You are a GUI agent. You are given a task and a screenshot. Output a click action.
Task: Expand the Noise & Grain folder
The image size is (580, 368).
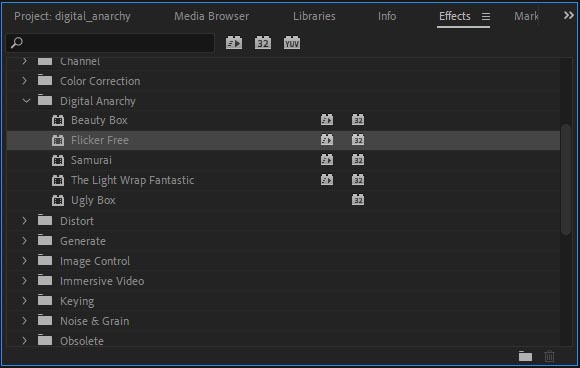click(24, 321)
